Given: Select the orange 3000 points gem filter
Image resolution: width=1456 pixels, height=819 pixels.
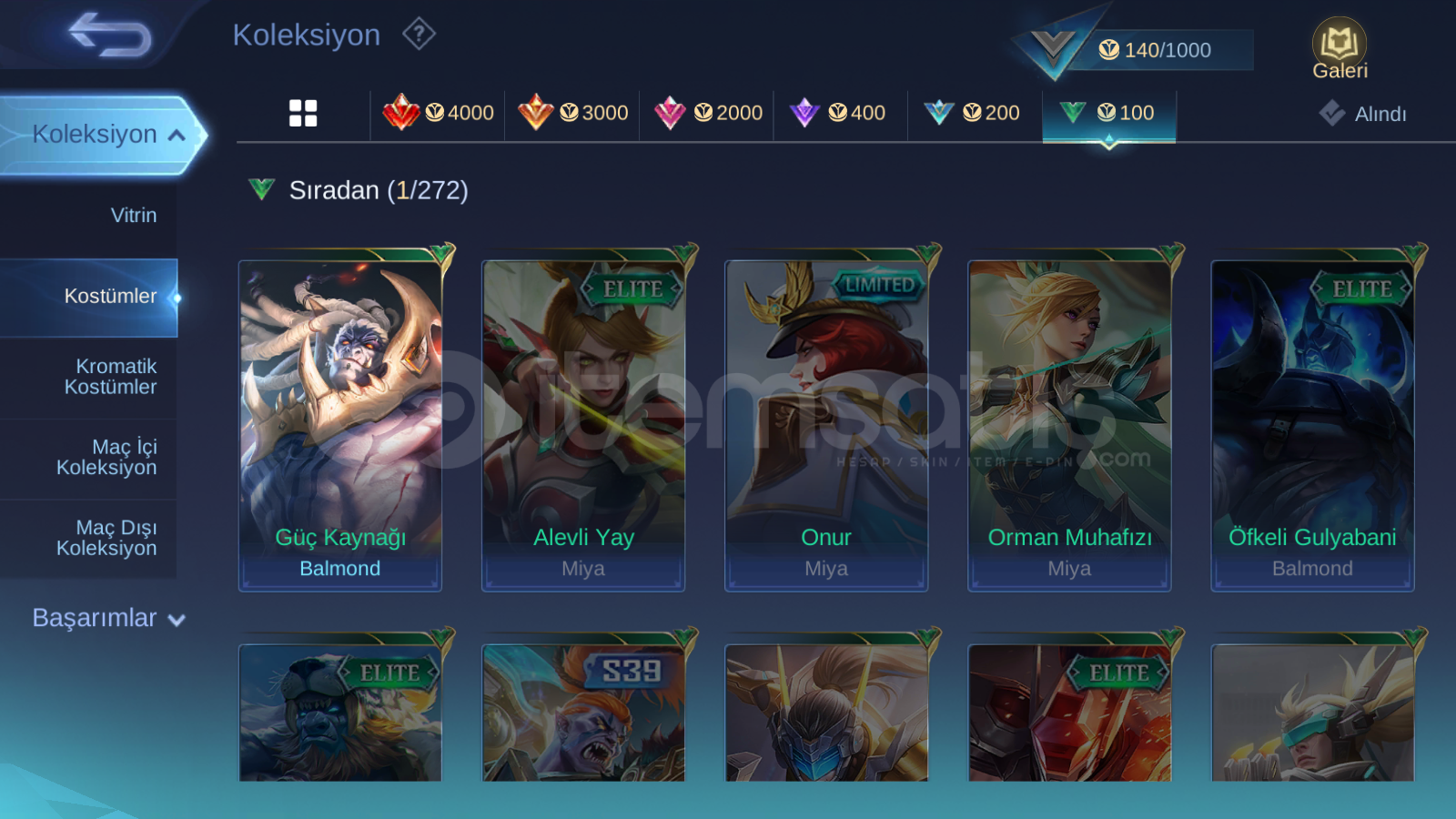Looking at the screenshot, I should pos(572,113).
